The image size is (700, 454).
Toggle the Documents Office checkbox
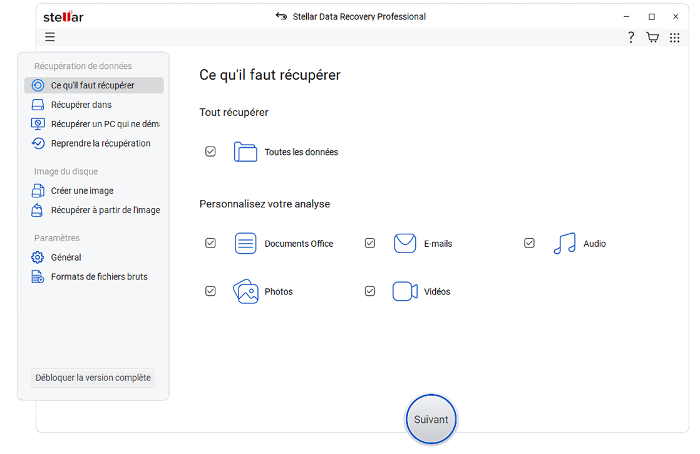click(210, 243)
